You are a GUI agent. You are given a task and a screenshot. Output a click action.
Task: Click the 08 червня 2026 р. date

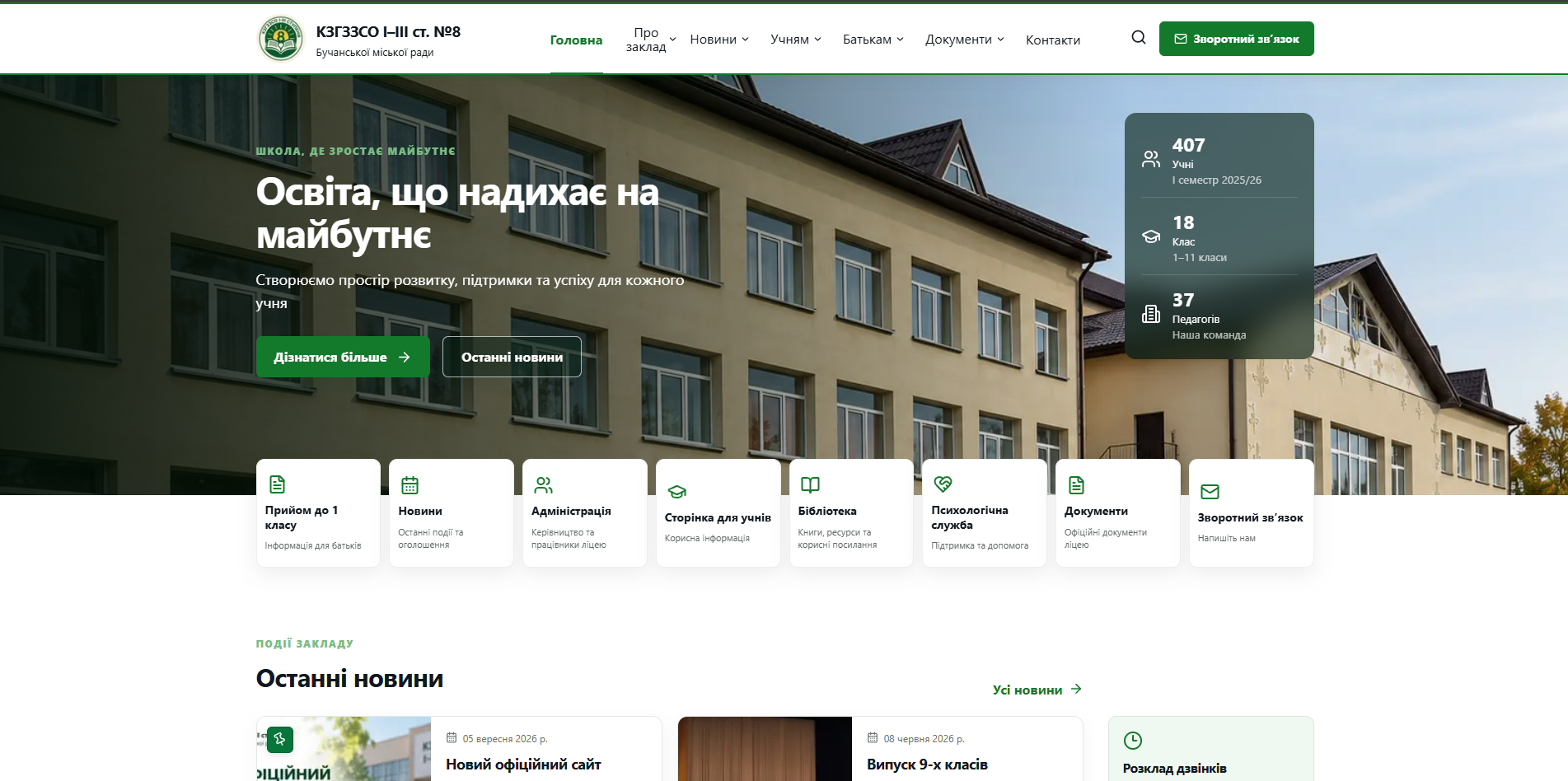[x=924, y=739]
